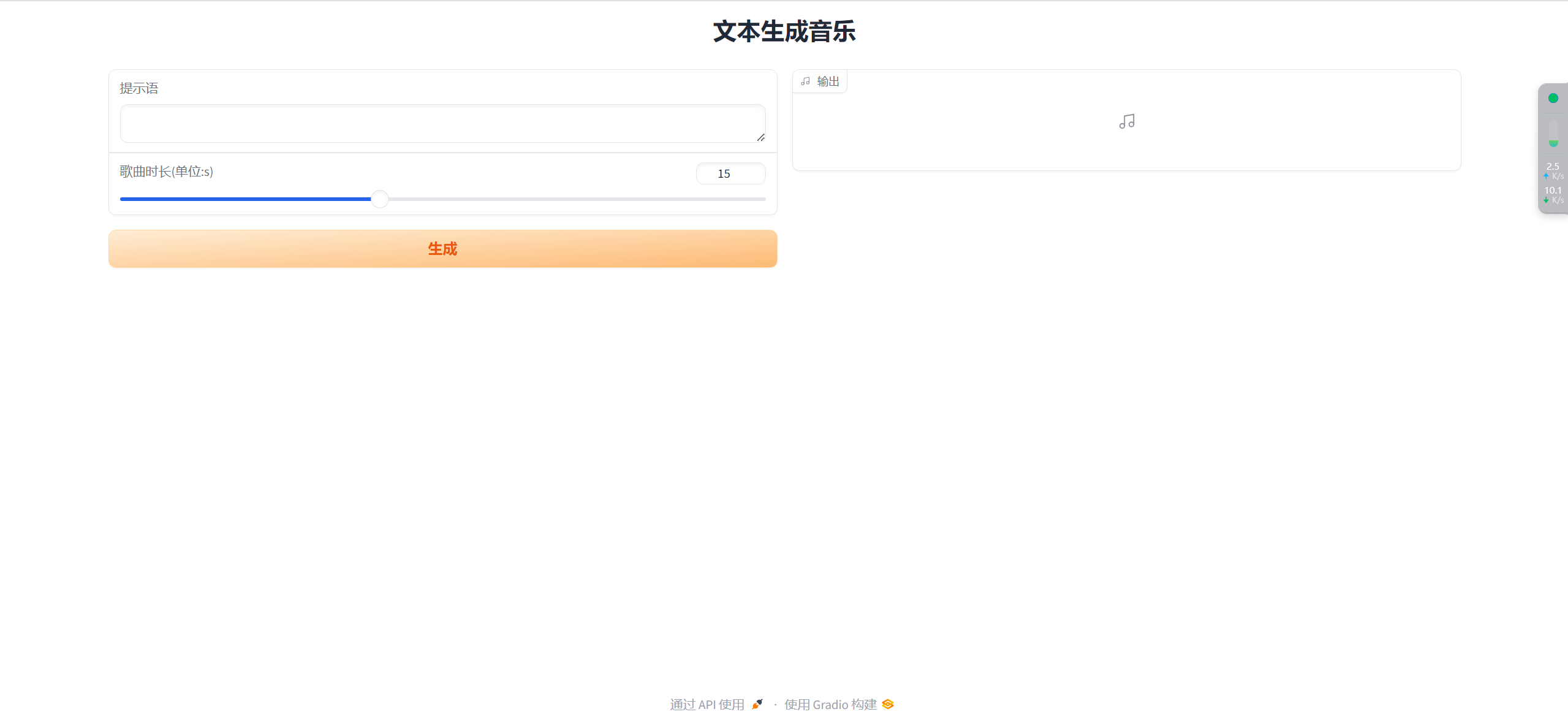
Task: Click the song duration slider thumb
Action: (x=380, y=199)
